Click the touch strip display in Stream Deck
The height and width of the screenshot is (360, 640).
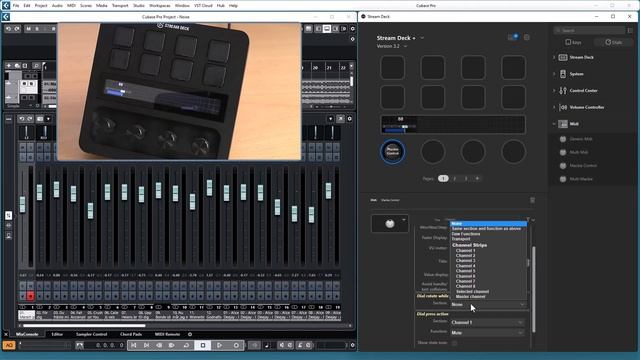[453, 124]
